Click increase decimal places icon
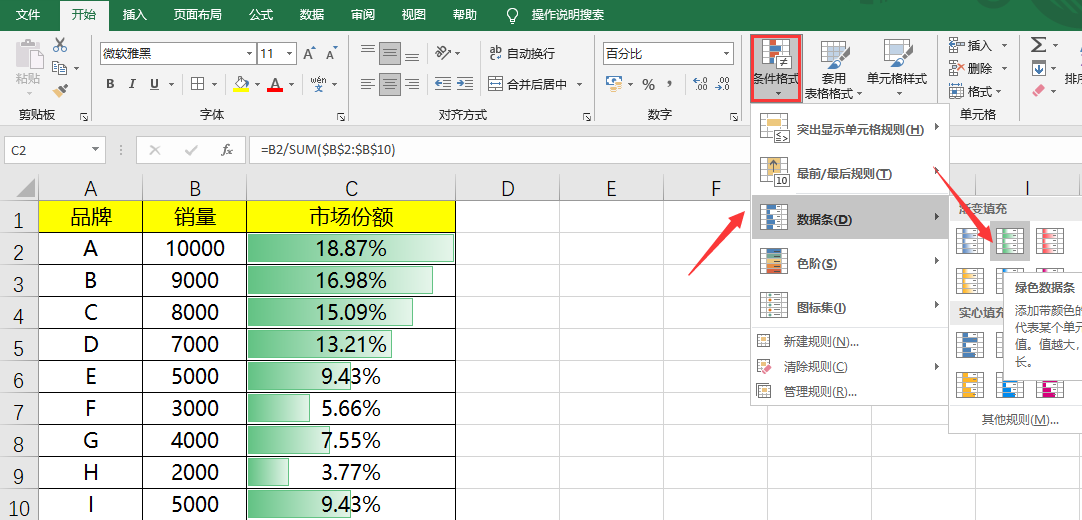 [700, 84]
